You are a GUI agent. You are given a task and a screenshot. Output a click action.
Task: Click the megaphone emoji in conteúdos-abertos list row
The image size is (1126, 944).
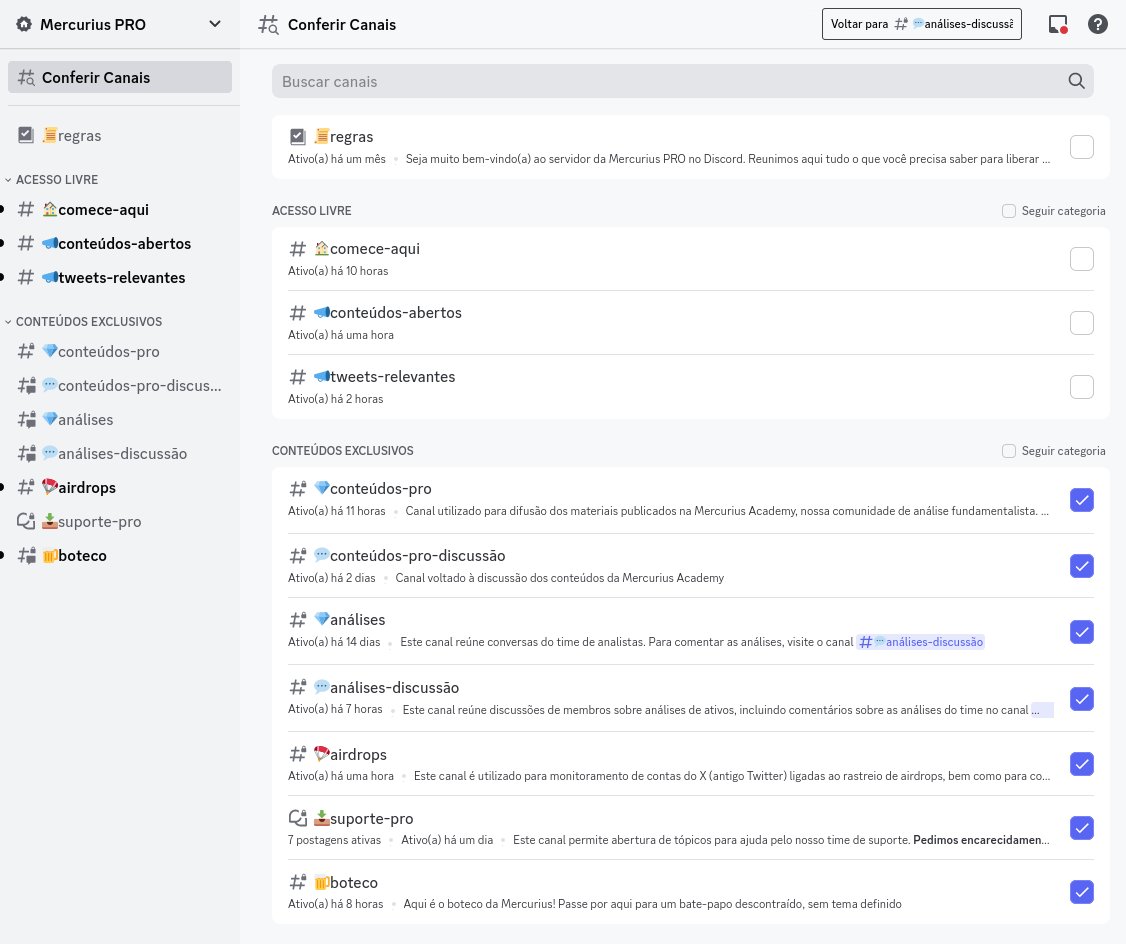point(322,312)
